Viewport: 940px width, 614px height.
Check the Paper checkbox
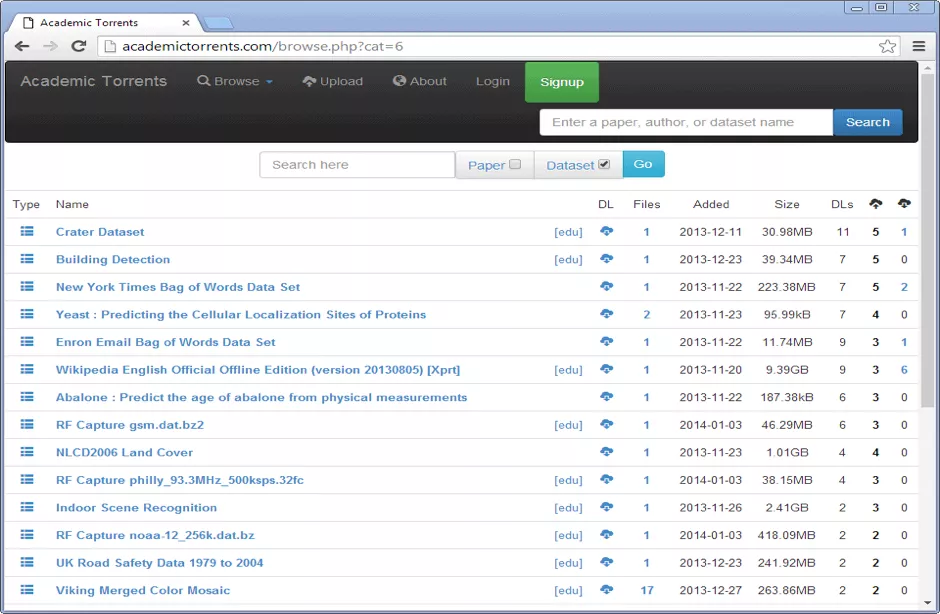[x=515, y=164]
